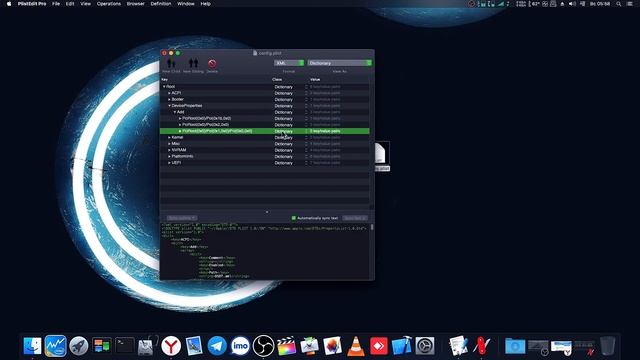Click Dictionary class cell in Kernel row
This screenshot has height=360, width=640.
pos(284,138)
